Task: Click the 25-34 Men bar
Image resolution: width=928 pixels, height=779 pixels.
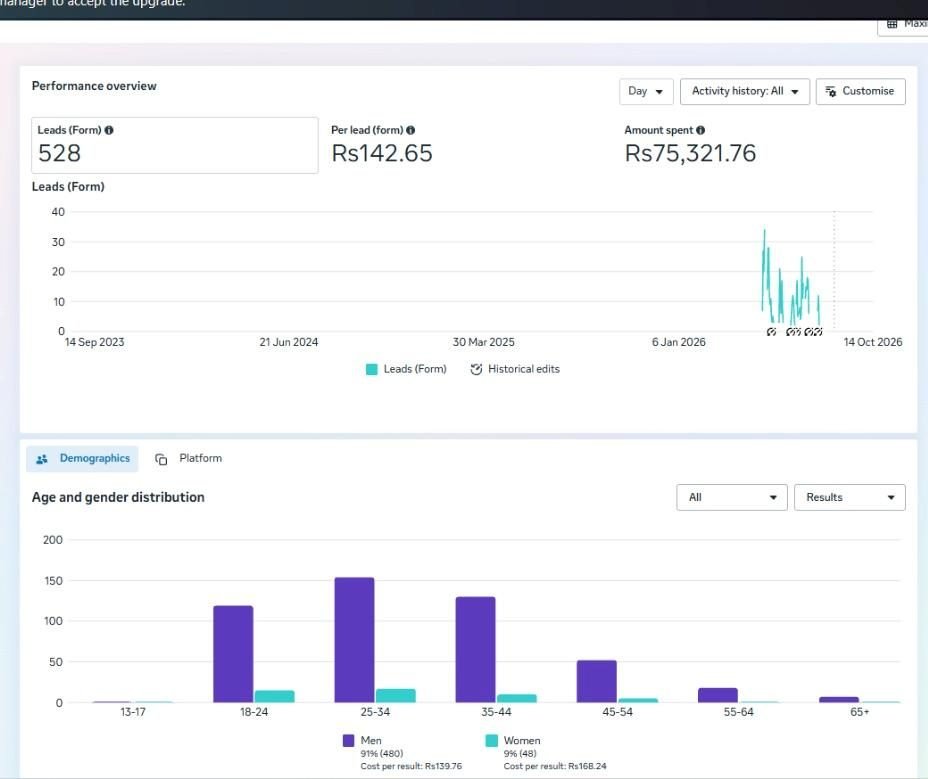Action: pyautogui.click(x=355, y=640)
